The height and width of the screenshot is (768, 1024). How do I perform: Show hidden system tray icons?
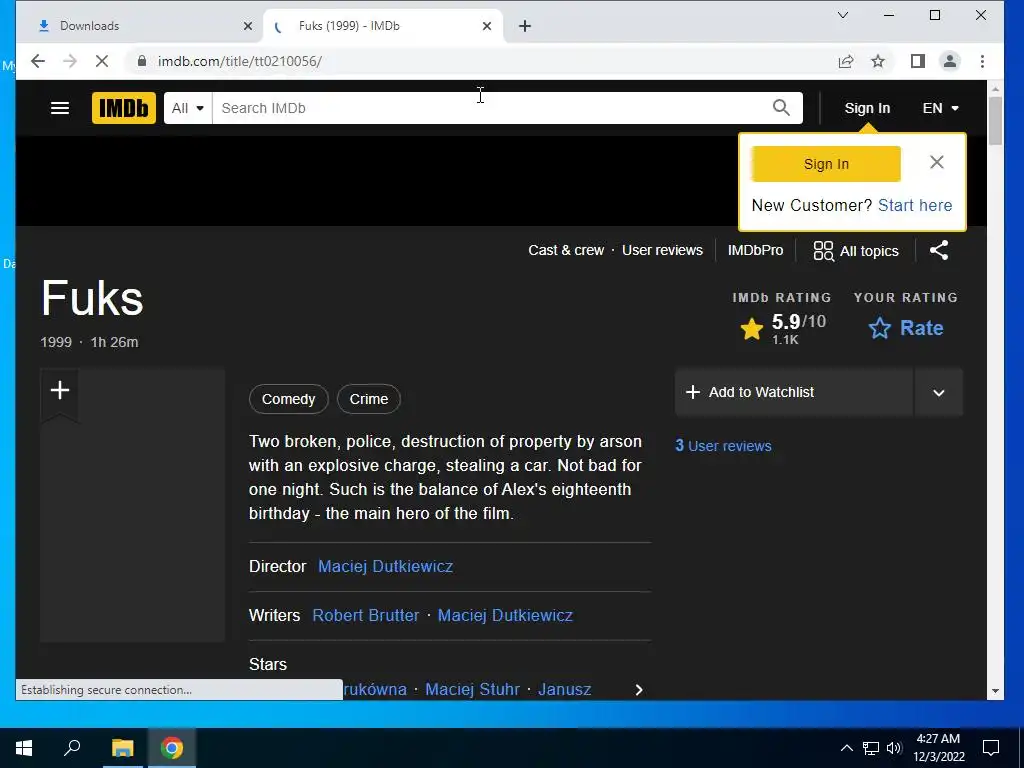(x=846, y=748)
